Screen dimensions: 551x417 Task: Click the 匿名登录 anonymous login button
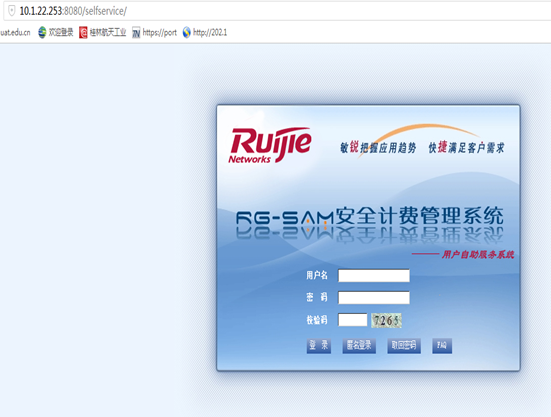359,346
